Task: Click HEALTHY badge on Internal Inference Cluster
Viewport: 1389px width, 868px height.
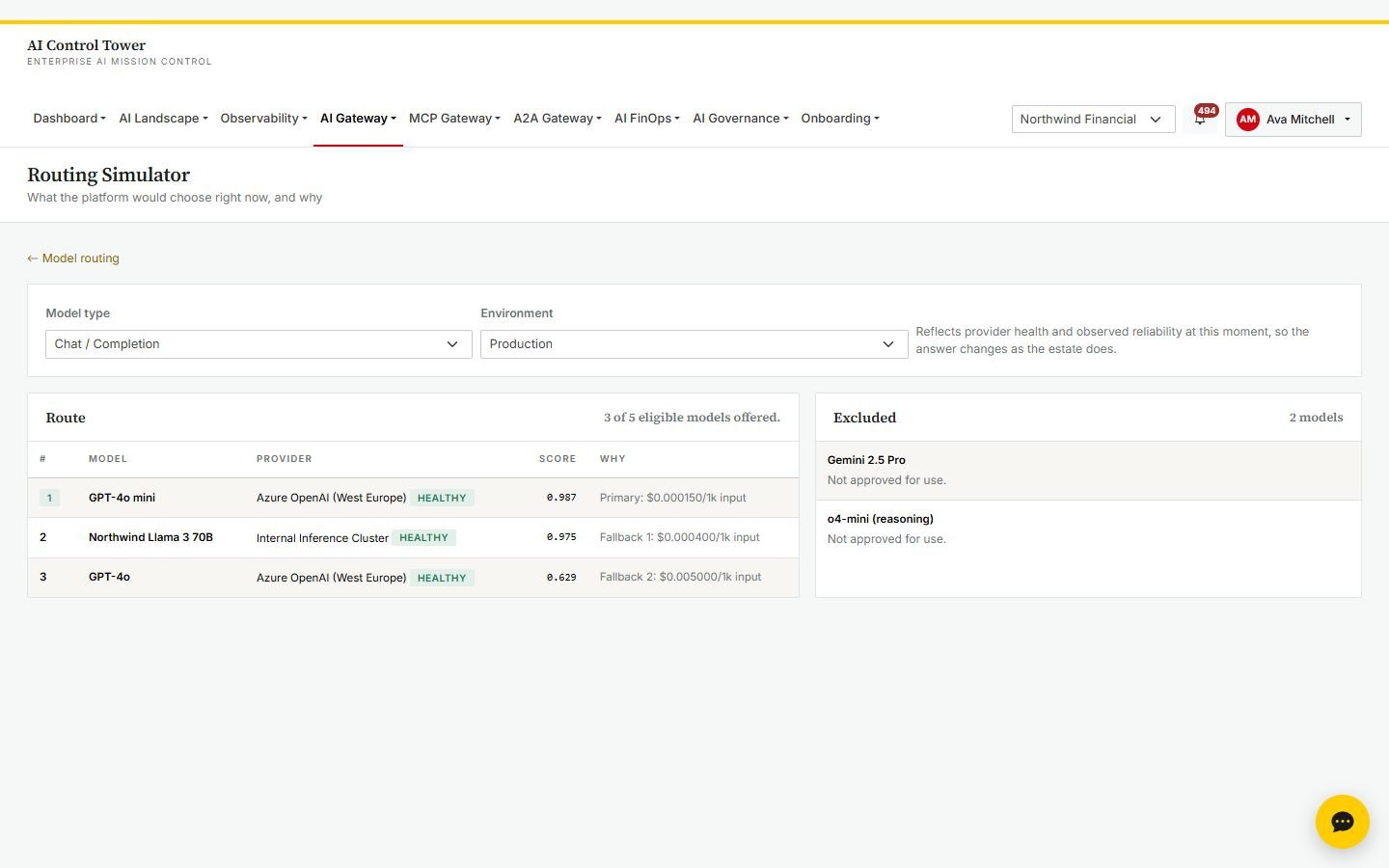Action: point(423,538)
